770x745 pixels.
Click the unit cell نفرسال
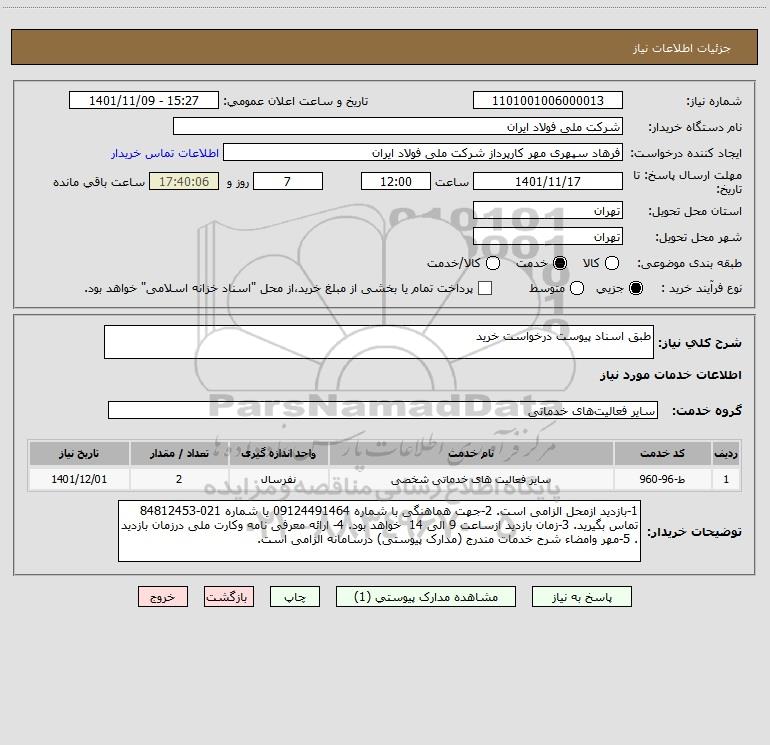click(278, 479)
